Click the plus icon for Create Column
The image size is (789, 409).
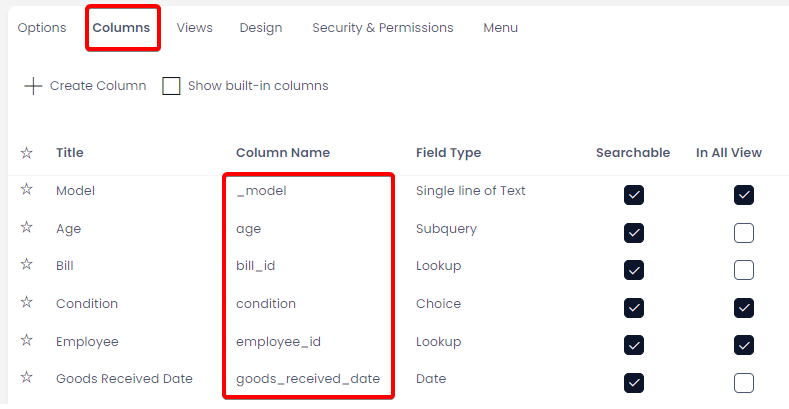pyautogui.click(x=33, y=86)
